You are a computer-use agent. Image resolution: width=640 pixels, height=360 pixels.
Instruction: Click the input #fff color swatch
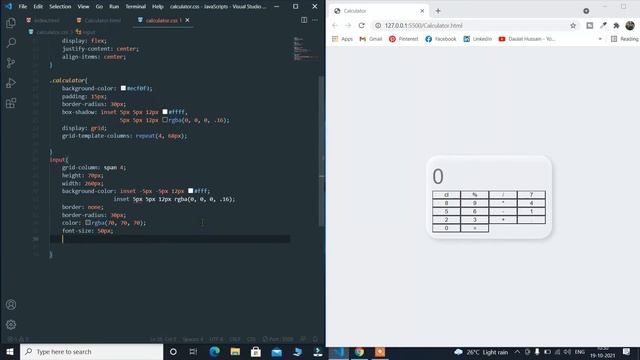tap(190, 191)
